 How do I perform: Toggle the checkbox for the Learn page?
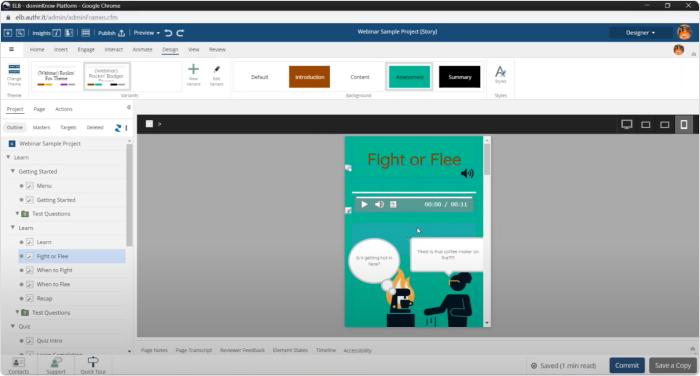coord(30,242)
